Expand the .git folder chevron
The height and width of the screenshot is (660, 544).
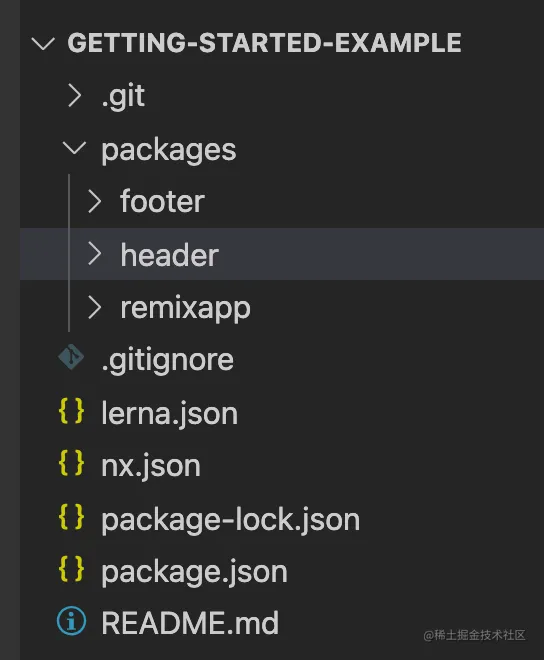[75, 95]
